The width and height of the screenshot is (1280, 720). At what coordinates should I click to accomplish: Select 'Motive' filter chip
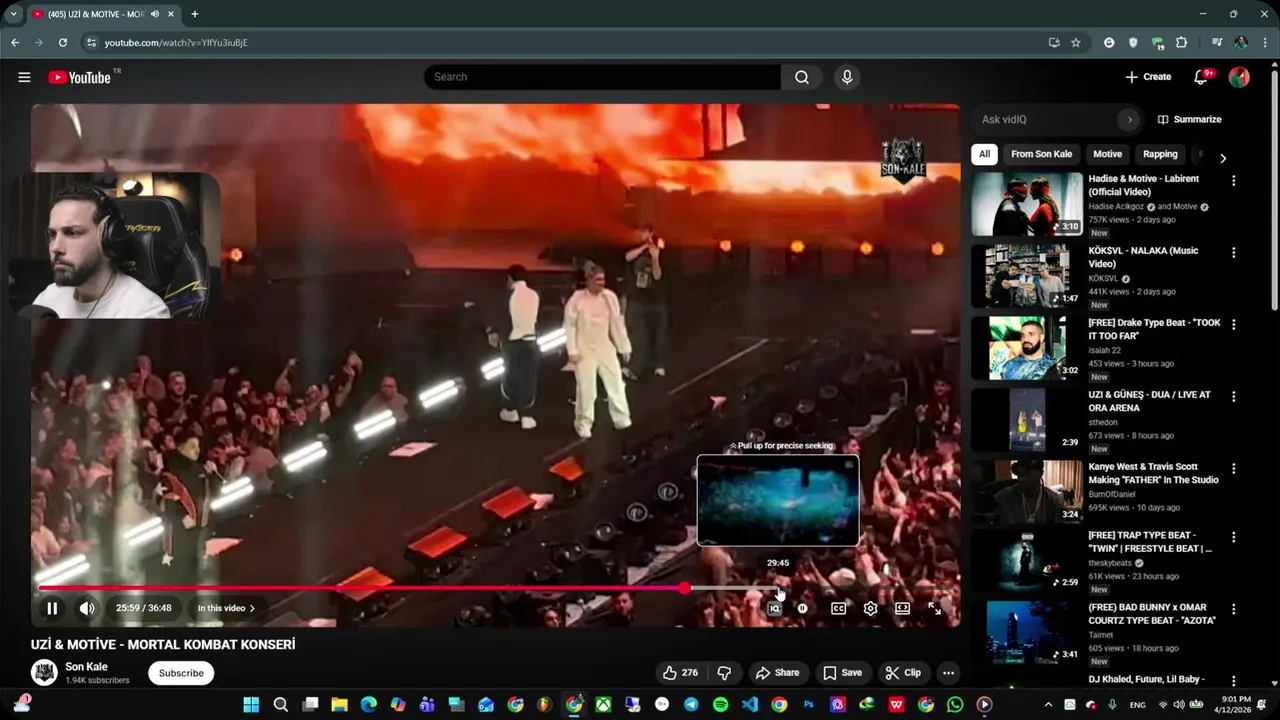click(x=1107, y=154)
